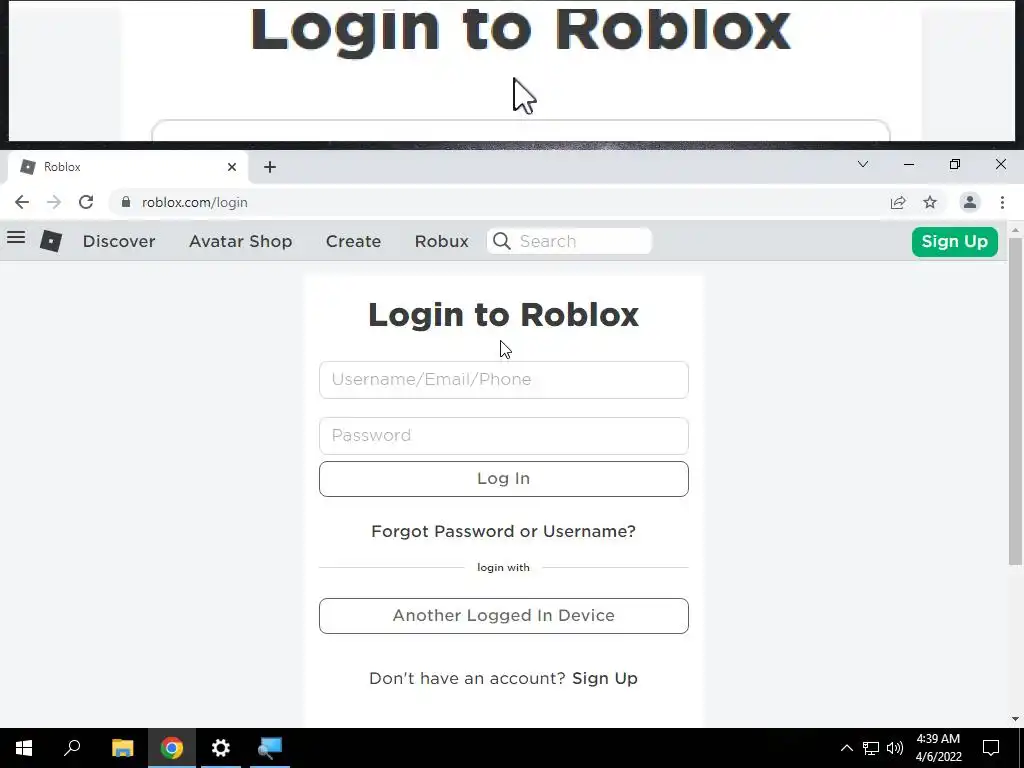Reload the page with the refresh icon
The image size is (1024, 768).
86,202
